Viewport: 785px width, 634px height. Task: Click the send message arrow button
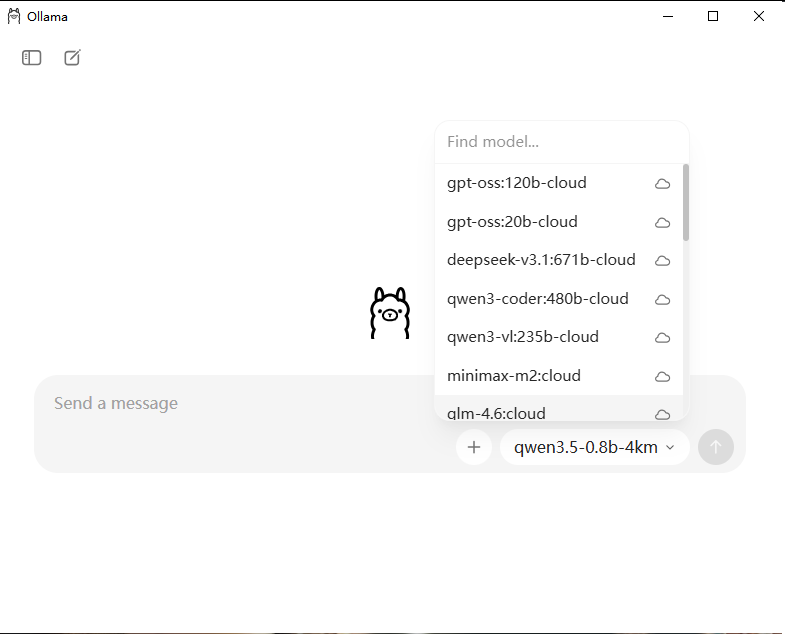716,447
